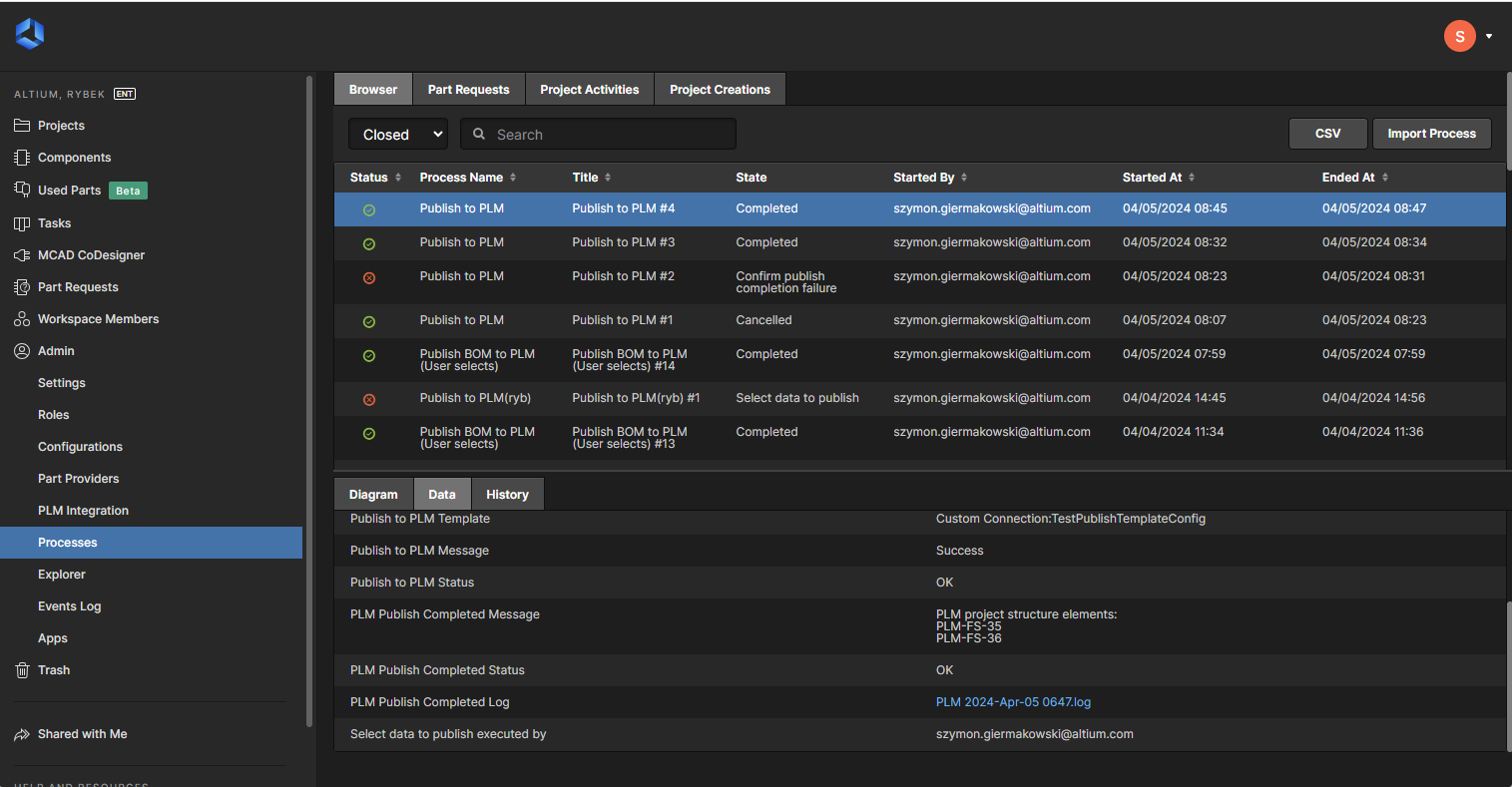The width and height of the screenshot is (1512, 787).
Task: Open the History tab
Action: tap(507, 494)
